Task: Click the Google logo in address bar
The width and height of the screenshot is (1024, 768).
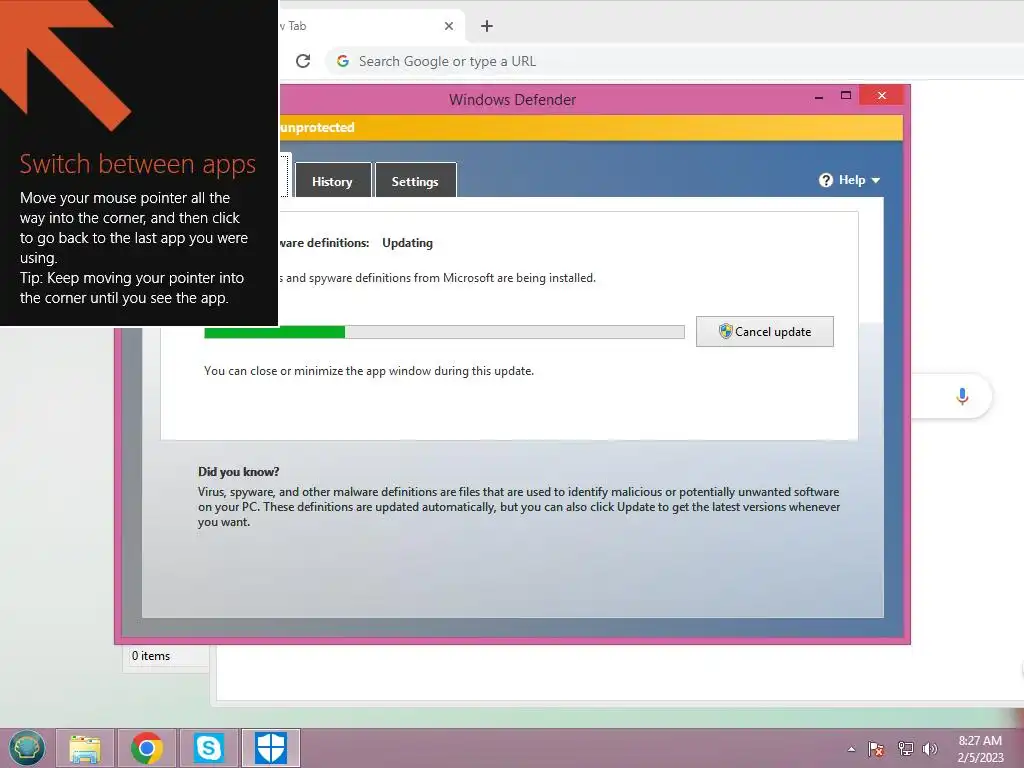Action: (342, 61)
